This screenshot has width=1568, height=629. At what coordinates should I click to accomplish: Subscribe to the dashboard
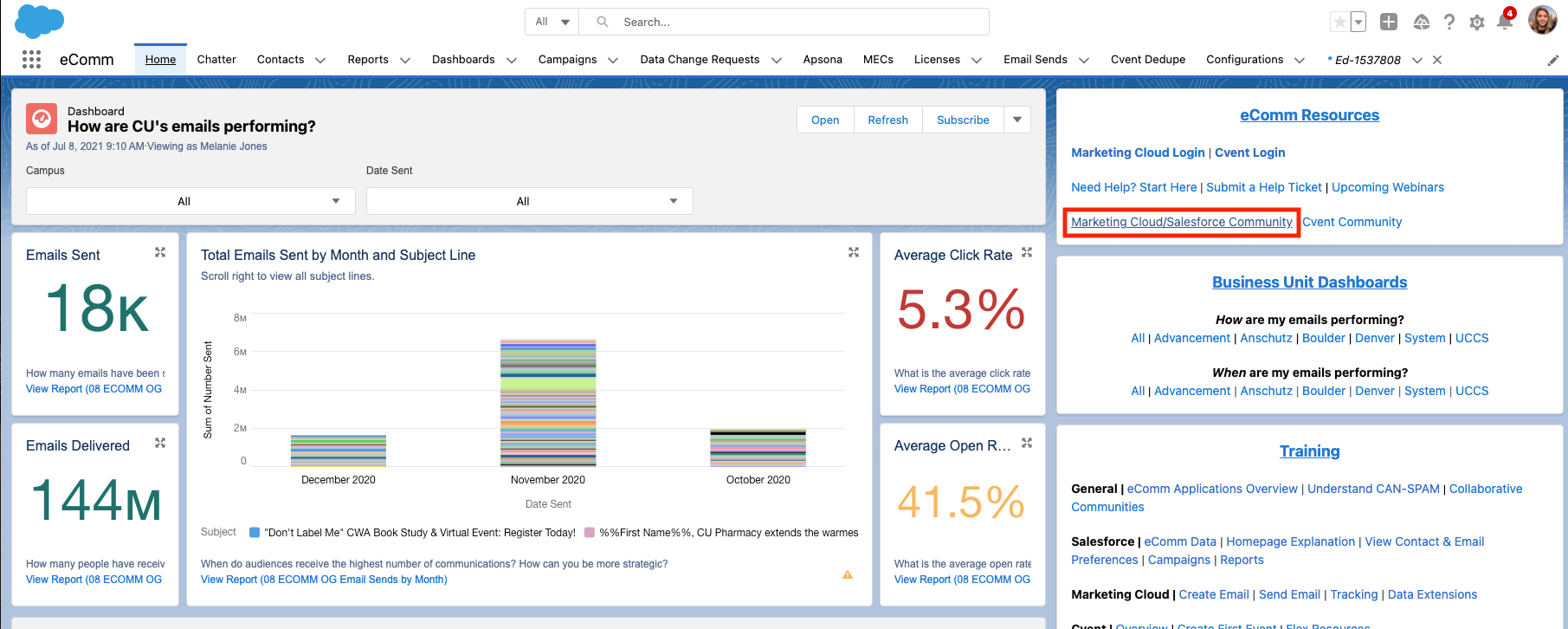(963, 120)
